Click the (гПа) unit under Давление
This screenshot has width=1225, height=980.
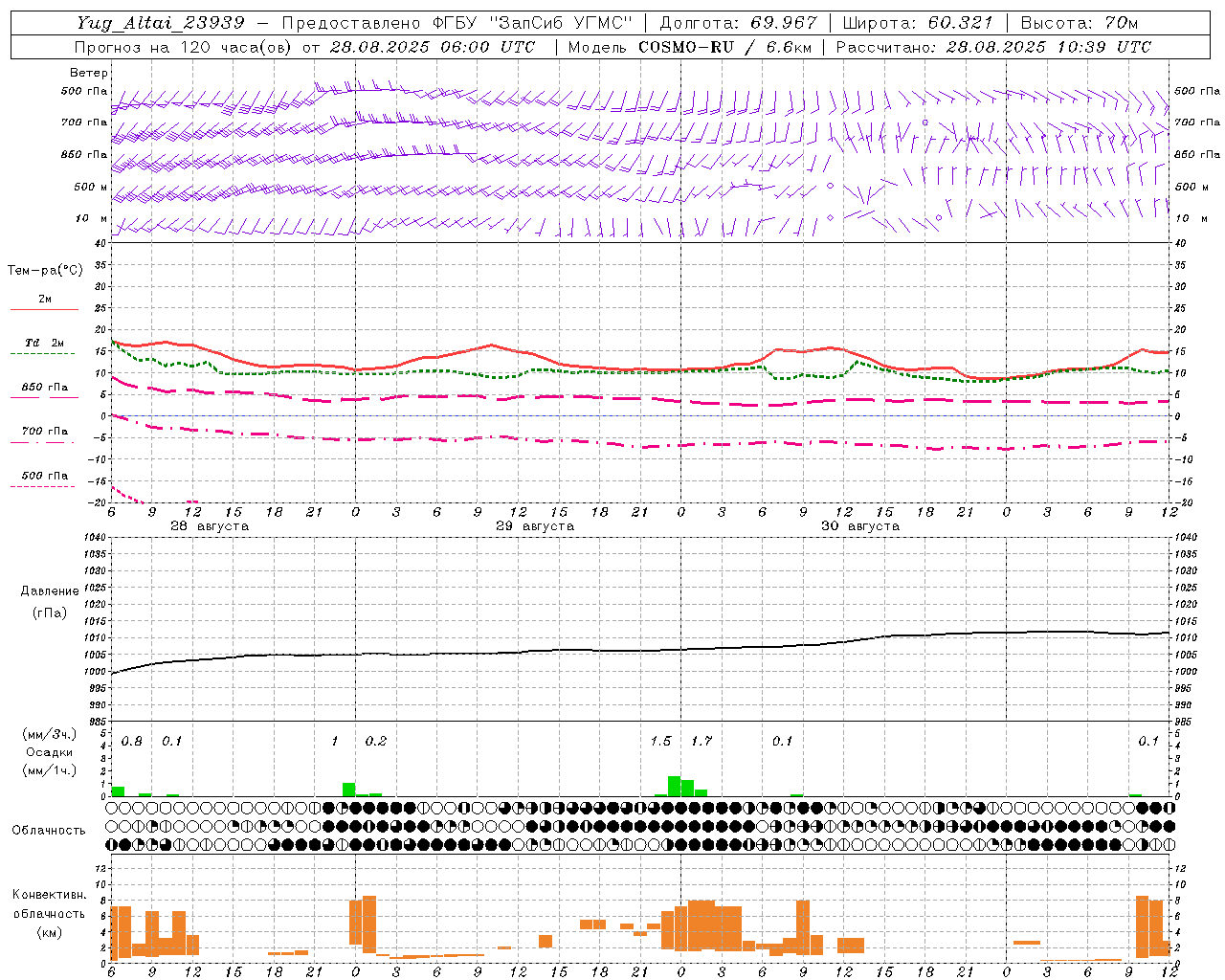(50, 612)
